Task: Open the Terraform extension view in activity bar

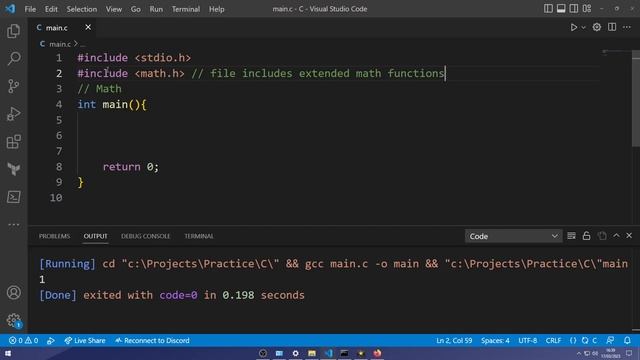Action: [13, 169]
